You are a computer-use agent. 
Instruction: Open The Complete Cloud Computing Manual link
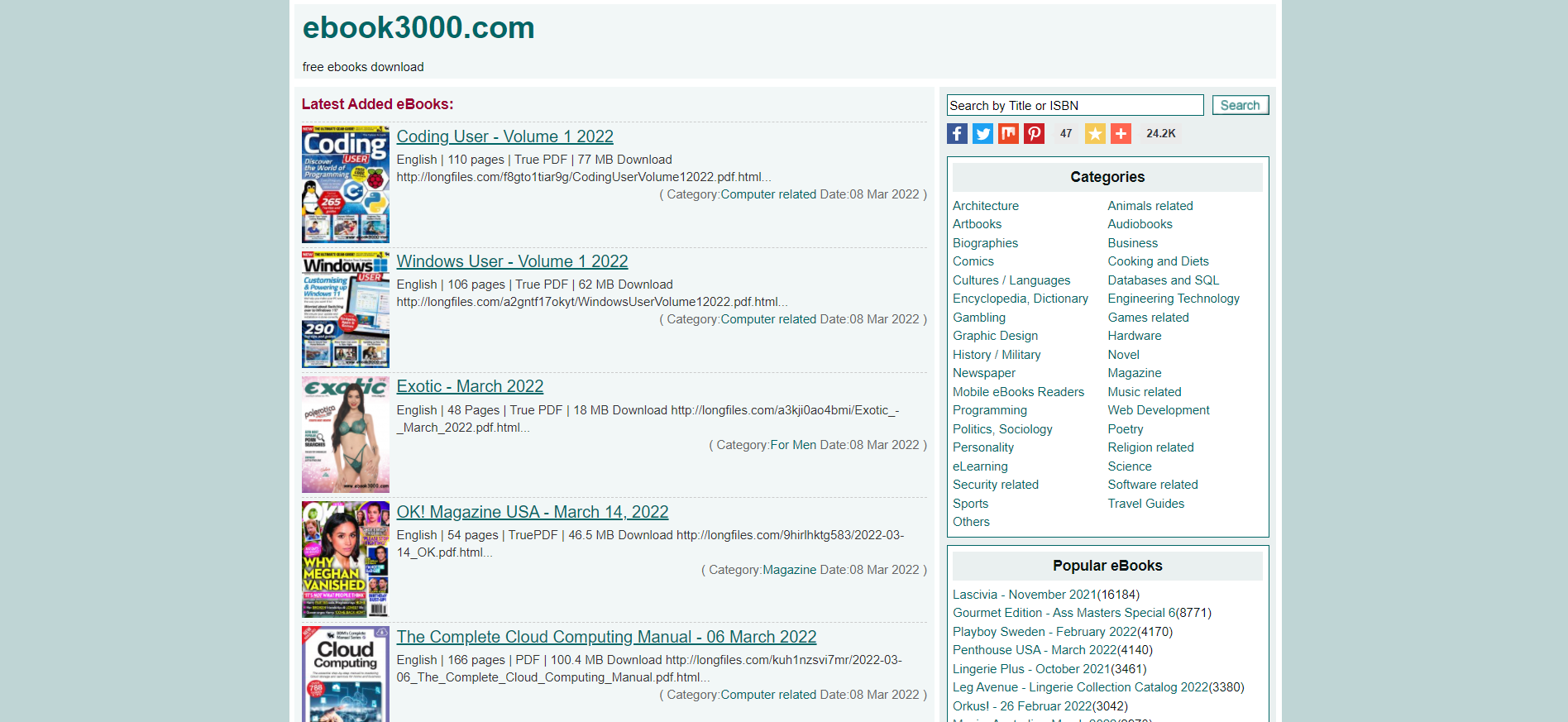click(x=606, y=637)
